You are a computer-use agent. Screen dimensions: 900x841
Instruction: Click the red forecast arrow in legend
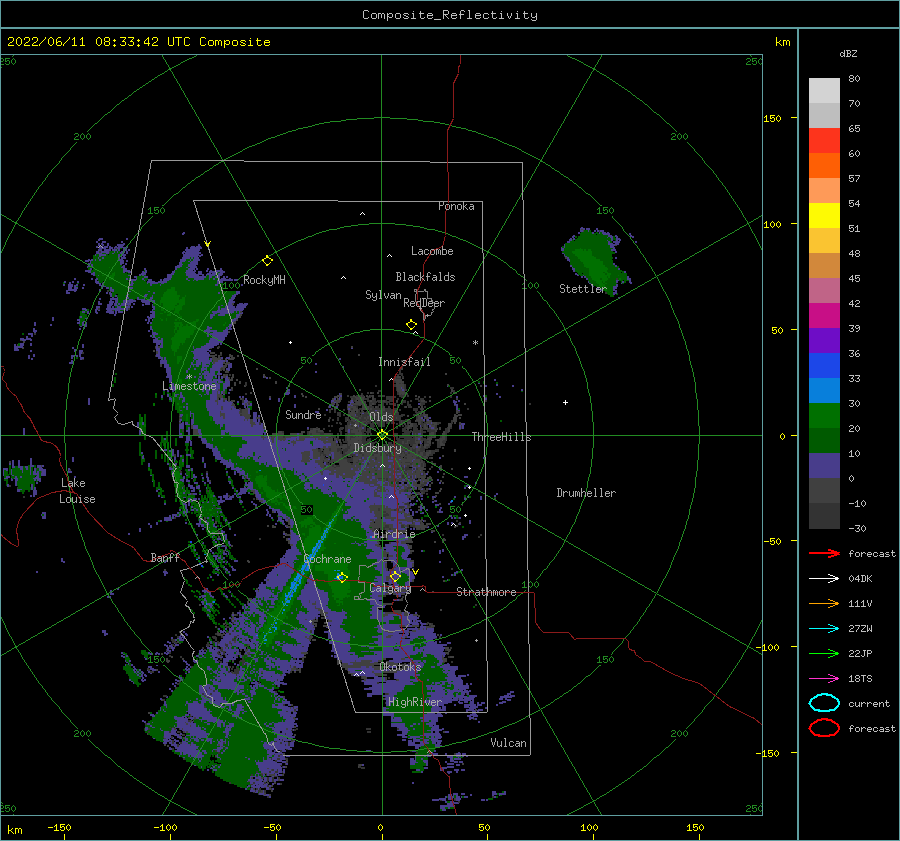pyautogui.click(x=824, y=553)
